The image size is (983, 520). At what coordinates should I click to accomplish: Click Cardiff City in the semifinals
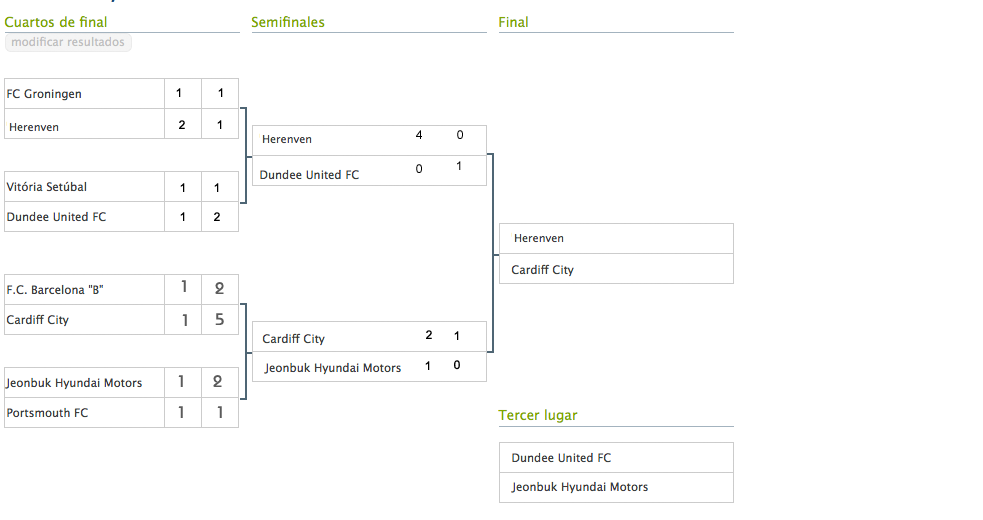294,339
